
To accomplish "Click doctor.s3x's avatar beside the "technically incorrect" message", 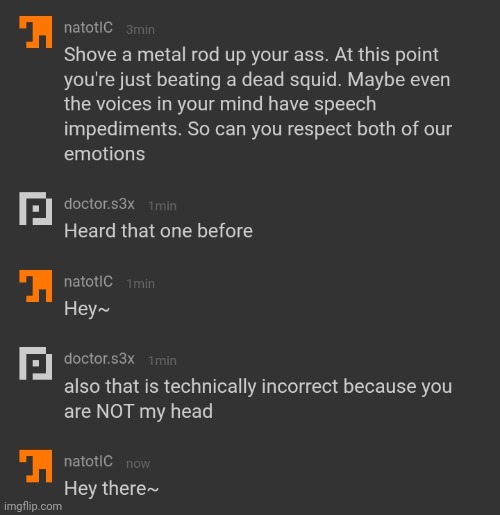I will click(36, 363).
